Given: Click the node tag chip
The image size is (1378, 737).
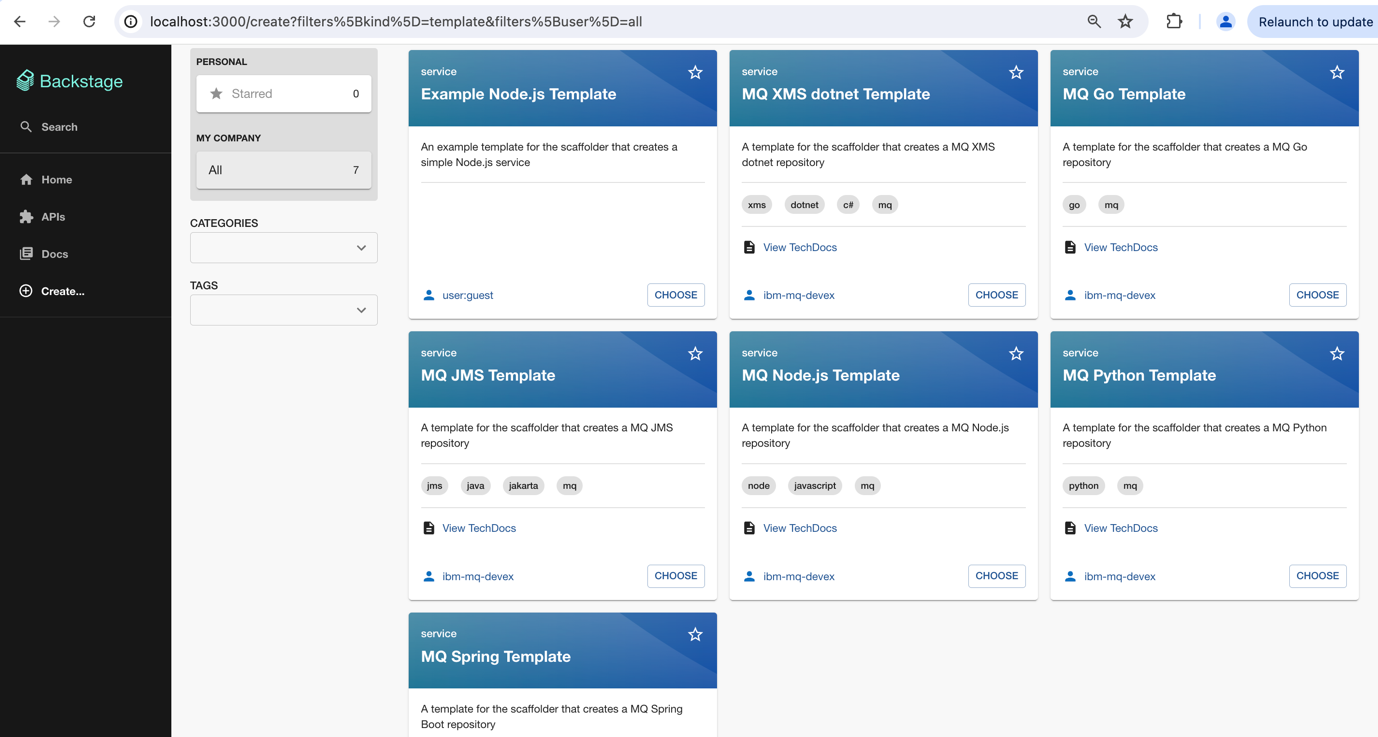Looking at the screenshot, I should [x=759, y=486].
